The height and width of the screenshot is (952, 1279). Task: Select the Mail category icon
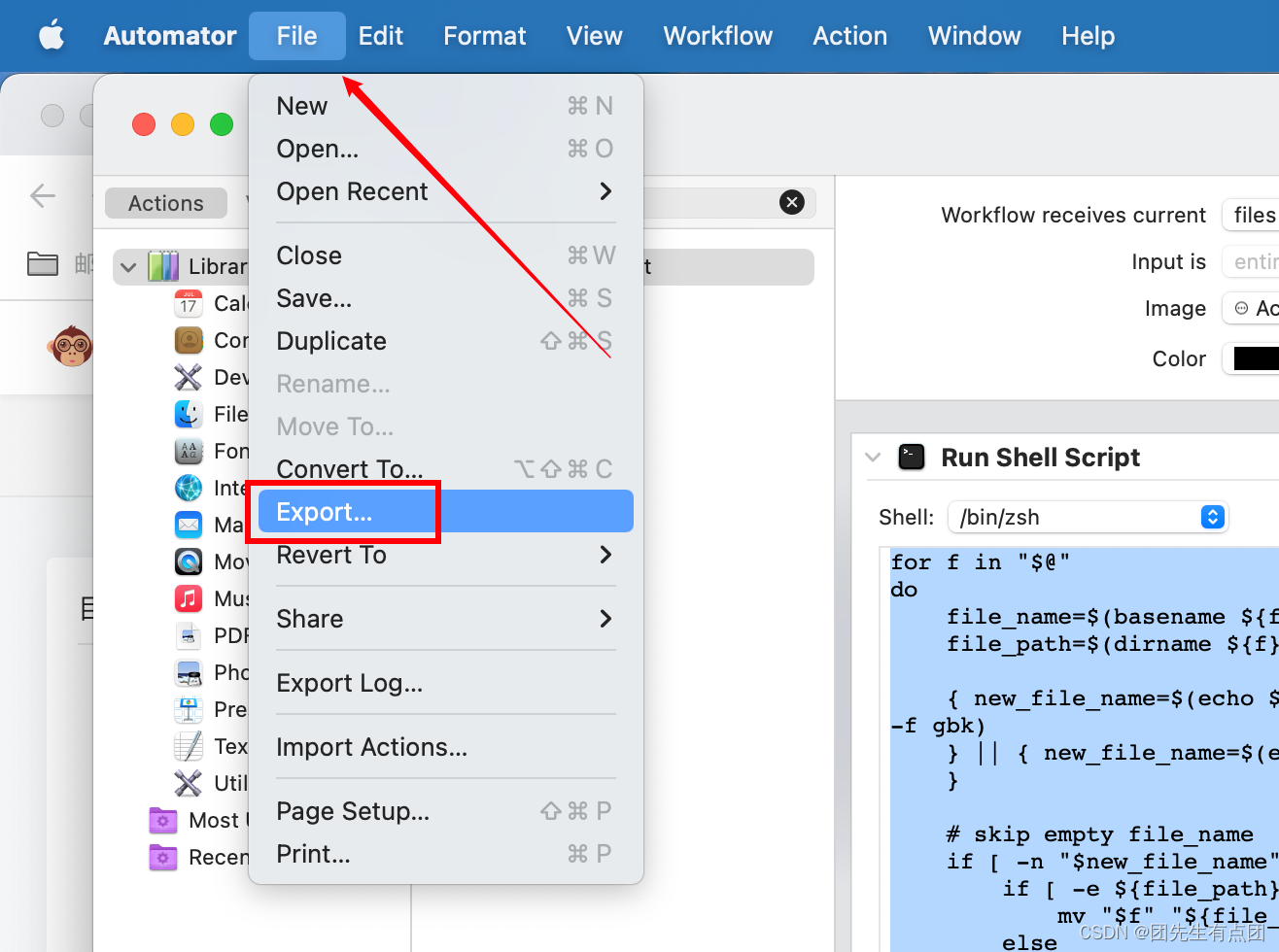point(189,525)
